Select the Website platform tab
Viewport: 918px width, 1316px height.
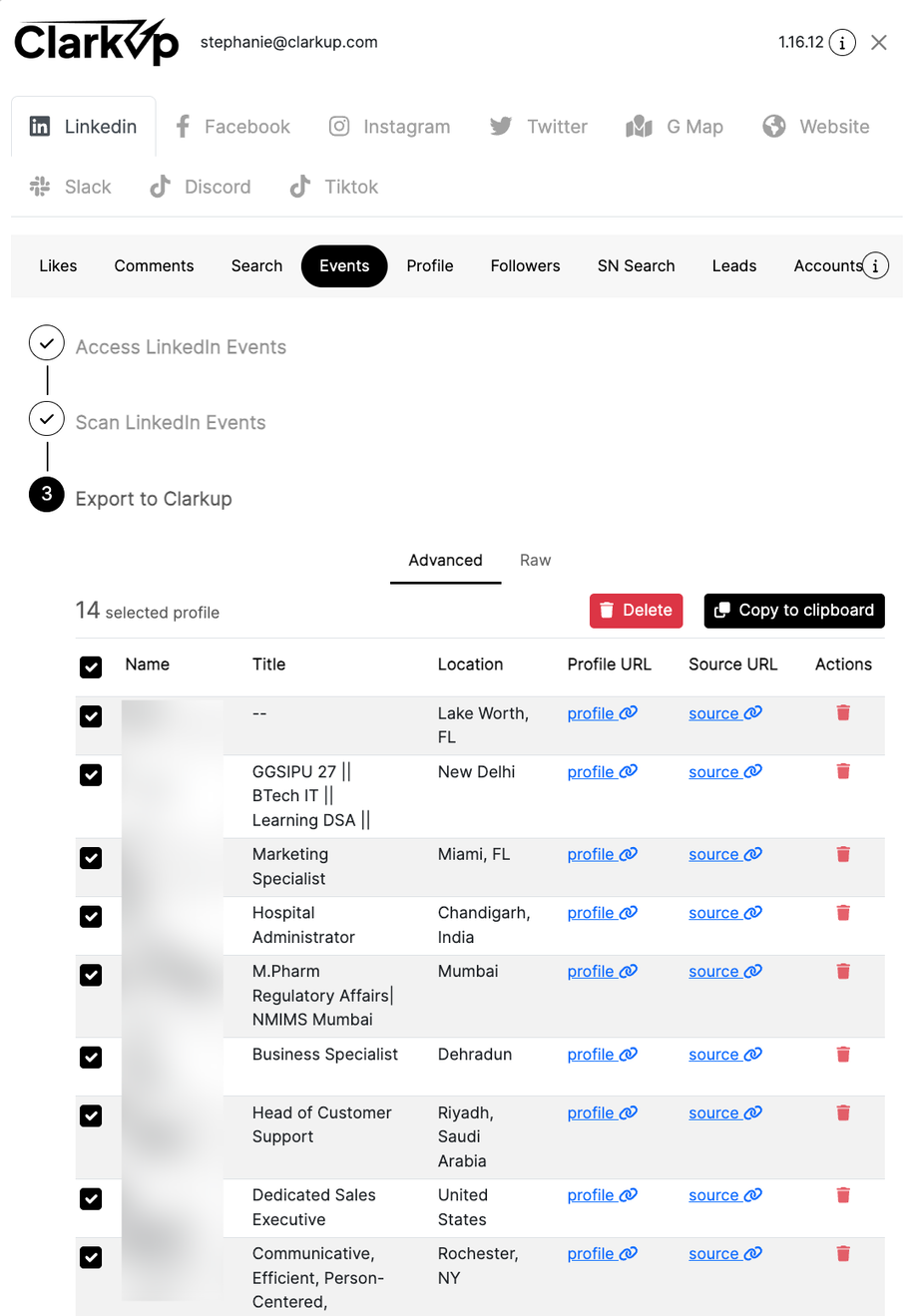click(x=816, y=127)
